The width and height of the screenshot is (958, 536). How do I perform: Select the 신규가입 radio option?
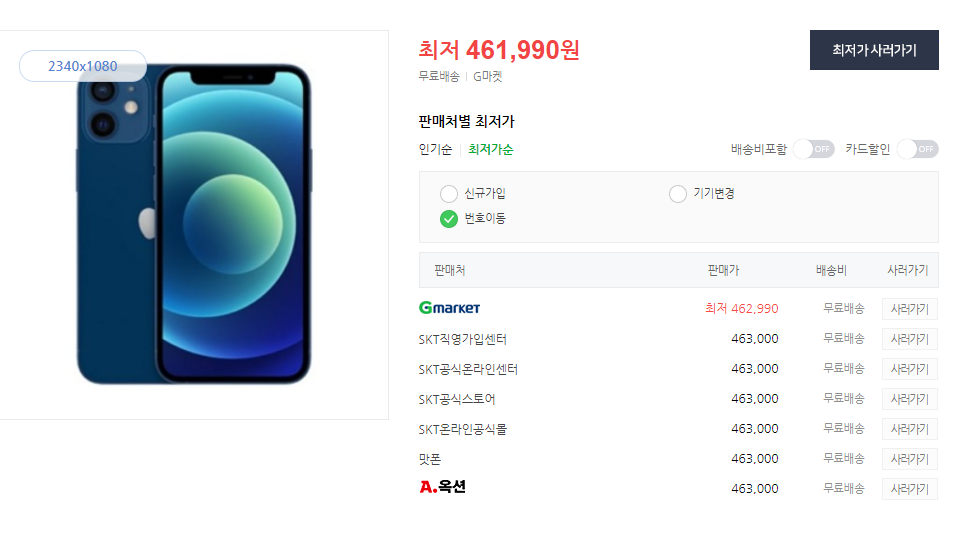pos(448,194)
